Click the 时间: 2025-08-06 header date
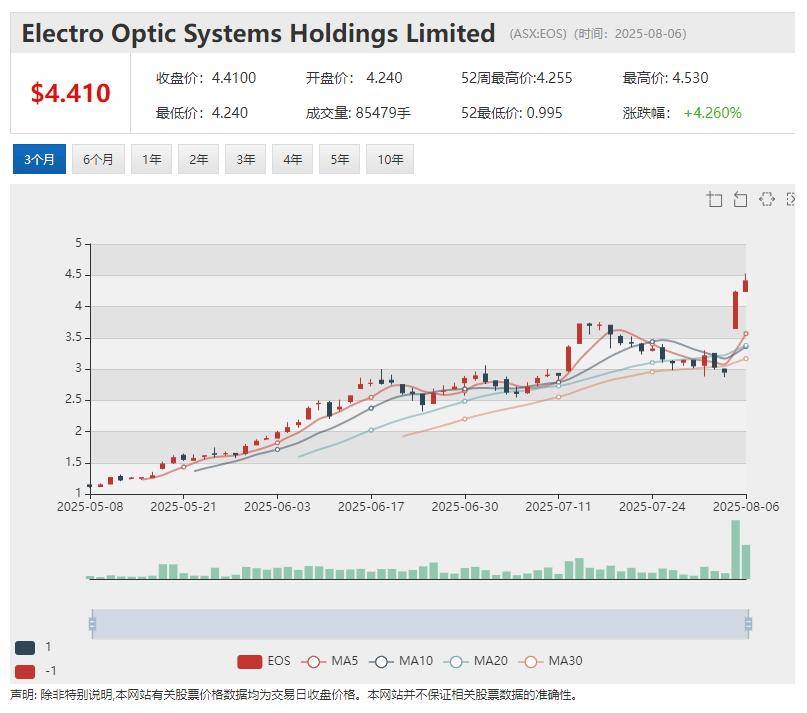Image resolution: width=807 pixels, height=713 pixels. point(630,34)
